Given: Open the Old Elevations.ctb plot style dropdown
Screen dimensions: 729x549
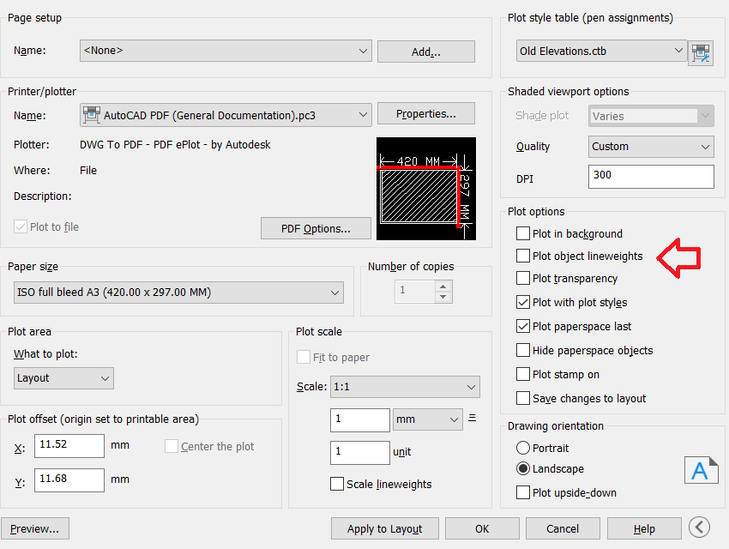Looking at the screenshot, I should pos(602,51).
